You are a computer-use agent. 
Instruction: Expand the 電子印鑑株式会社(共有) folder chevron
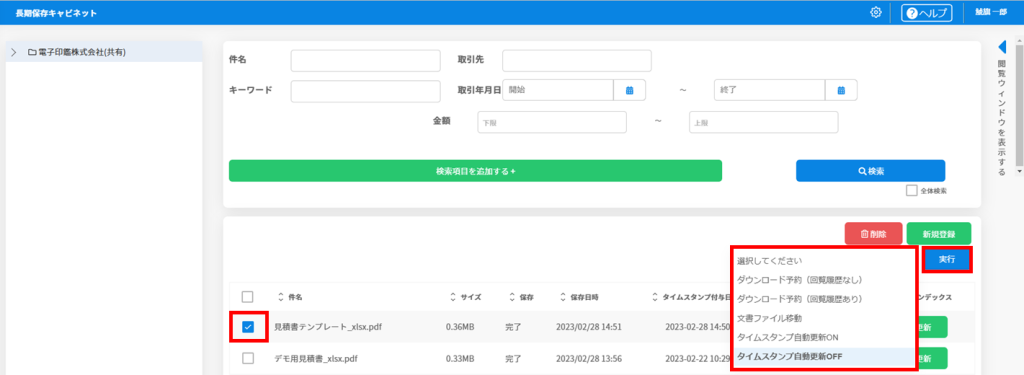[14, 52]
